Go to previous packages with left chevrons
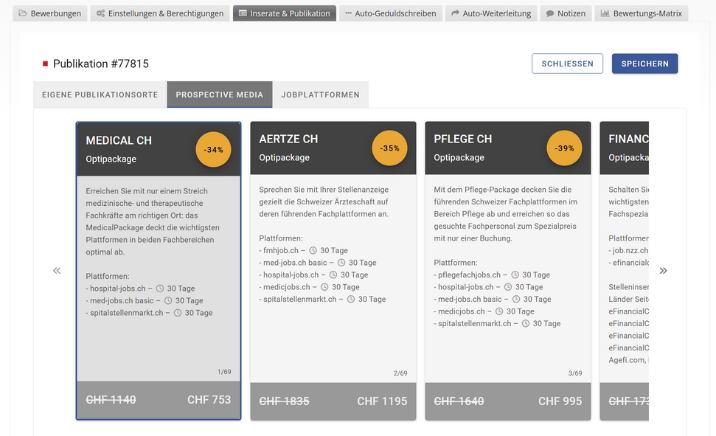Viewport: 716px width, 436px height. click(57, 271)
